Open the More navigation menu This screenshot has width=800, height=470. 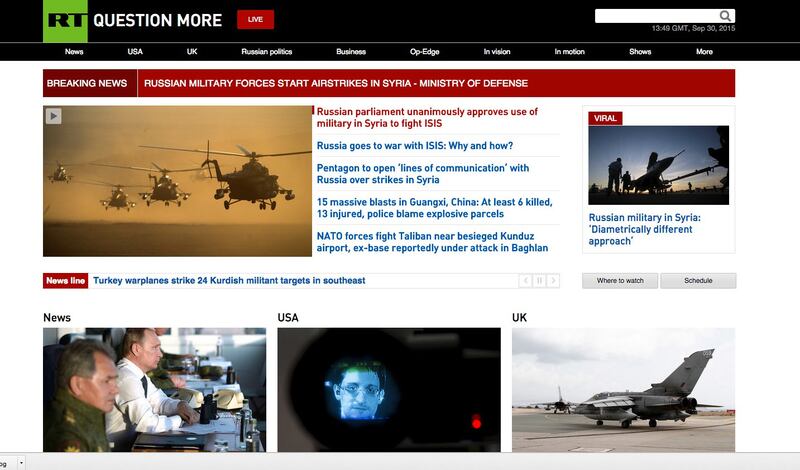coord(704,52)
